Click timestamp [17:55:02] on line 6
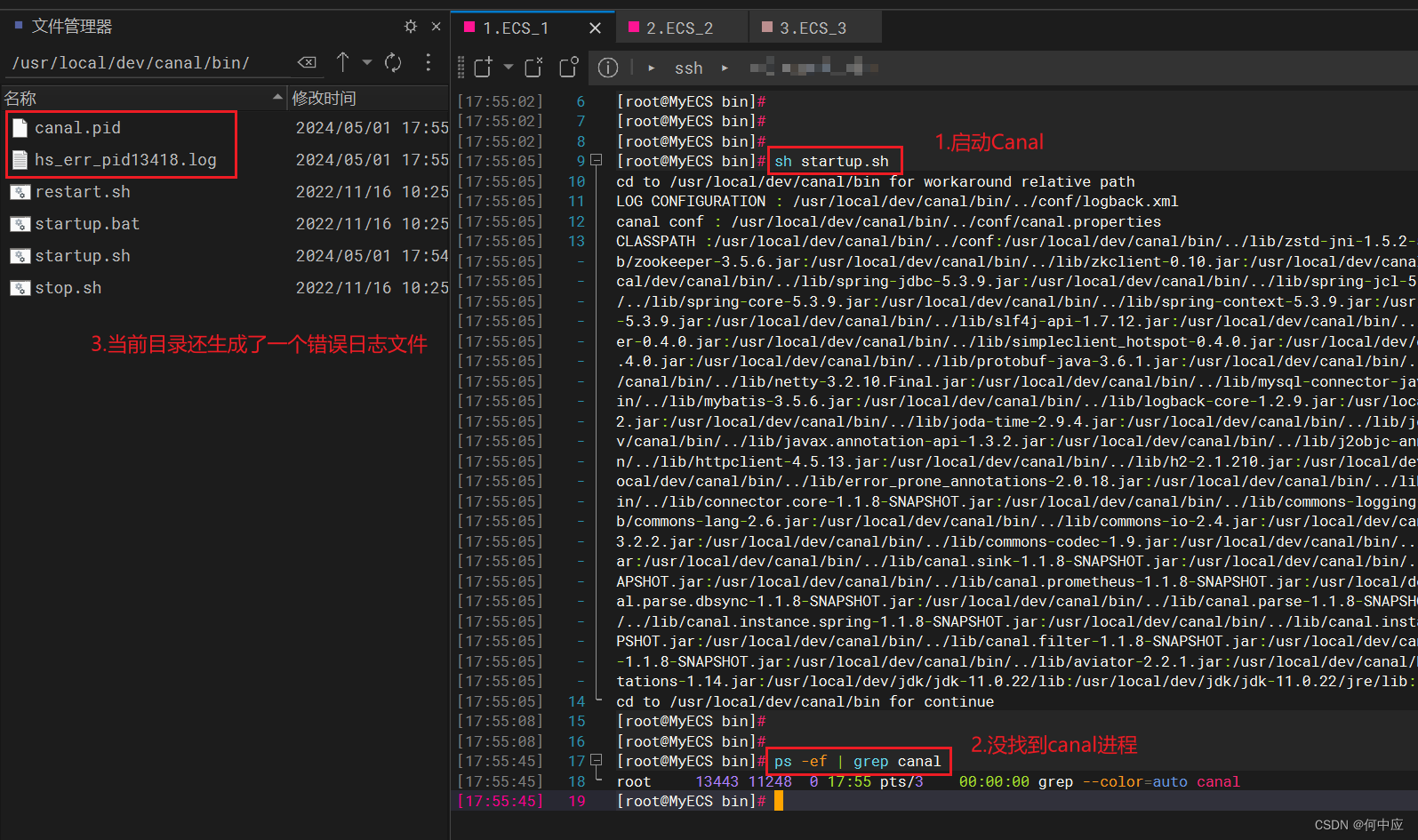Image resolution: width=1418 pixels, height=840 pixels. (x=500, y=101)
